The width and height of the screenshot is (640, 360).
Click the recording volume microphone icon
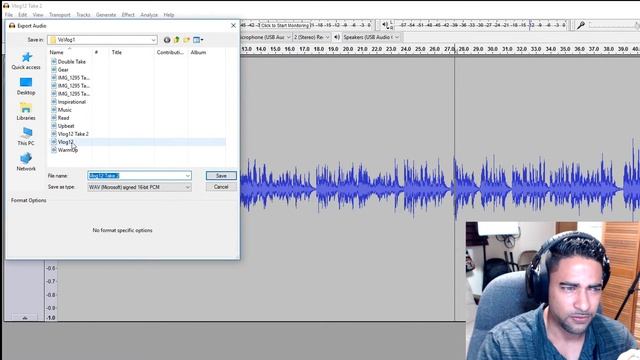pos(580,25)
